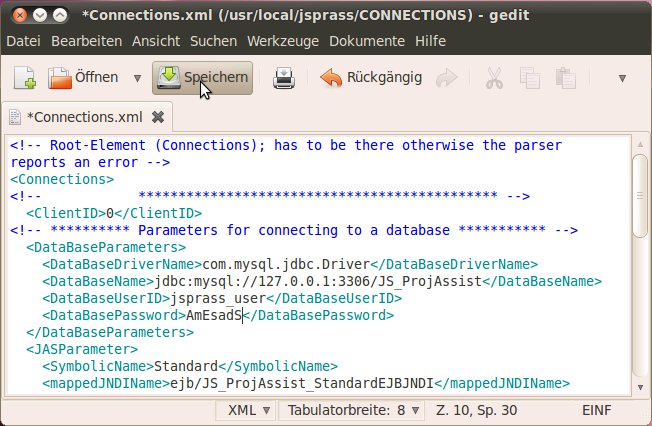The height and width of the screenshot is (426, 652).
Task: Expand the recent files arrow beside Öffnen
Action: pyautogui.click(x=137, y=78)
